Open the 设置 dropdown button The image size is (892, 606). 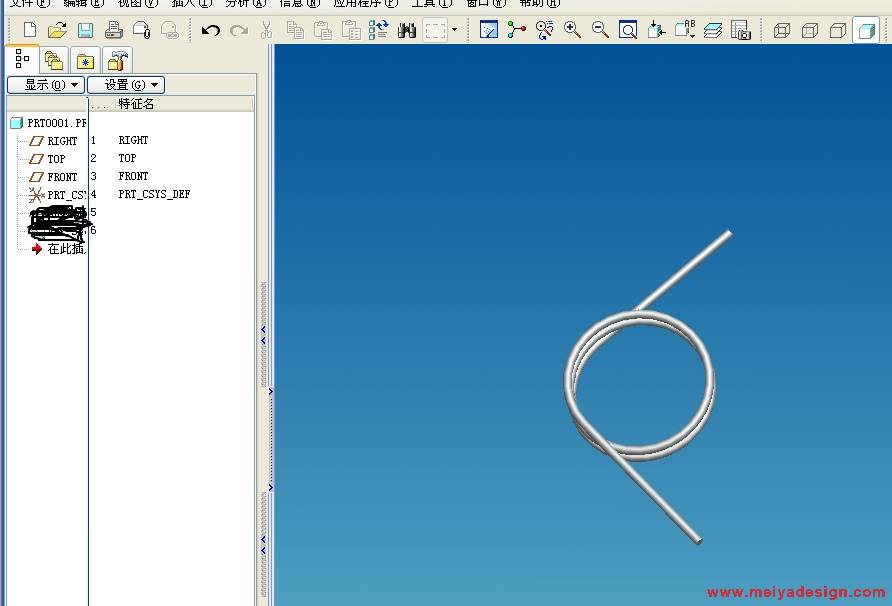[x=125, y=85]
